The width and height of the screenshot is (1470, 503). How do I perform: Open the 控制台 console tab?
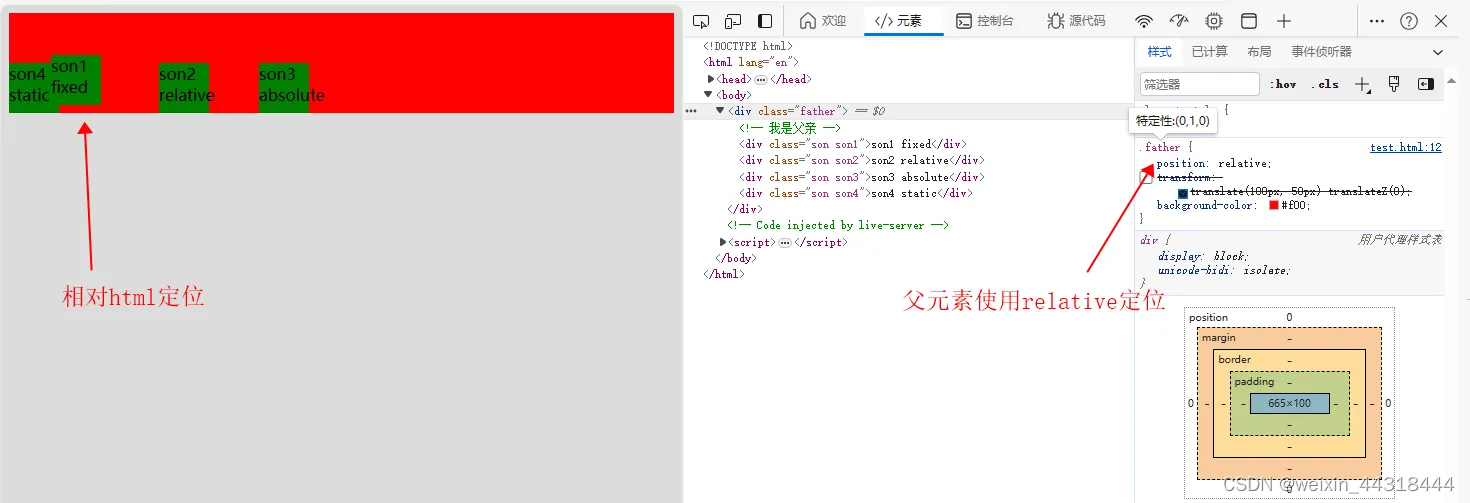click(985, 21)
